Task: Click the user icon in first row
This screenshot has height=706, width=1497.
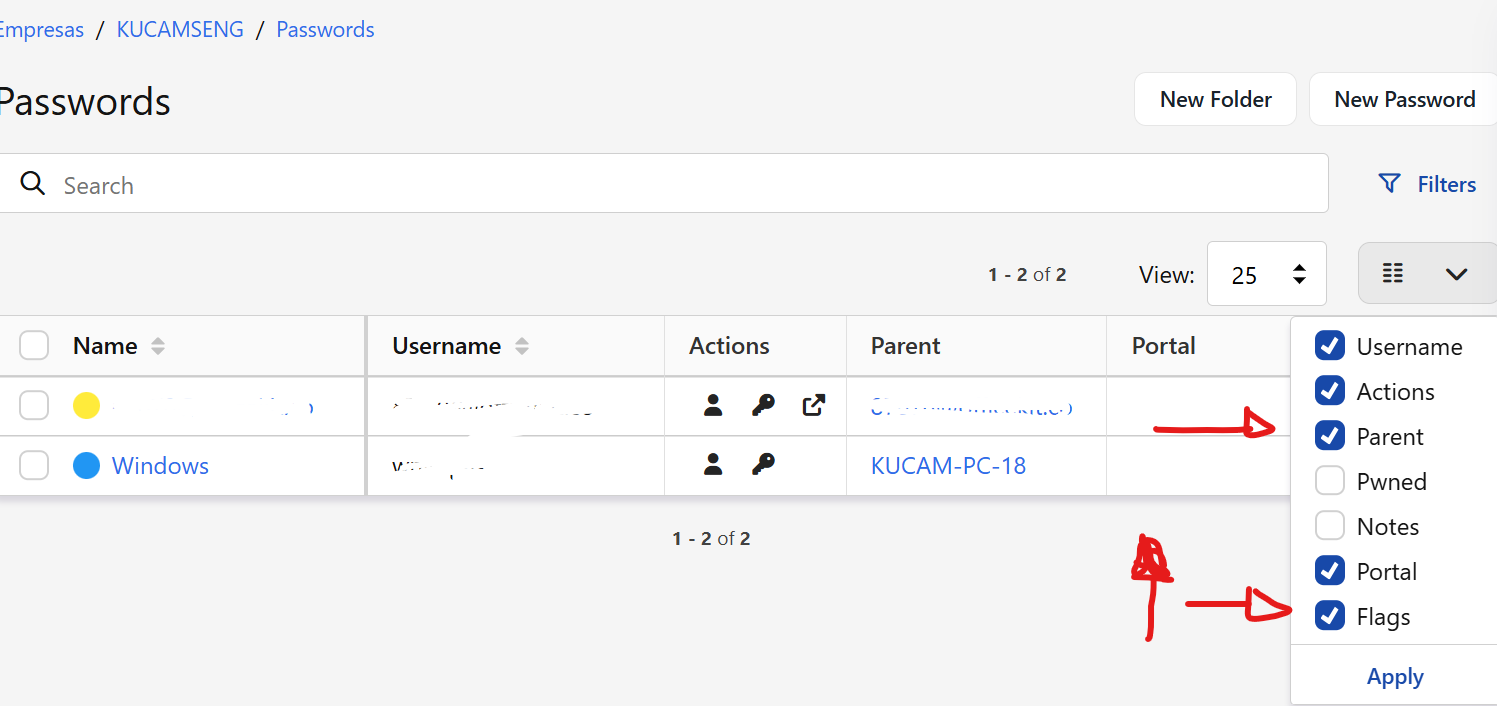Action: click(713, 405)
